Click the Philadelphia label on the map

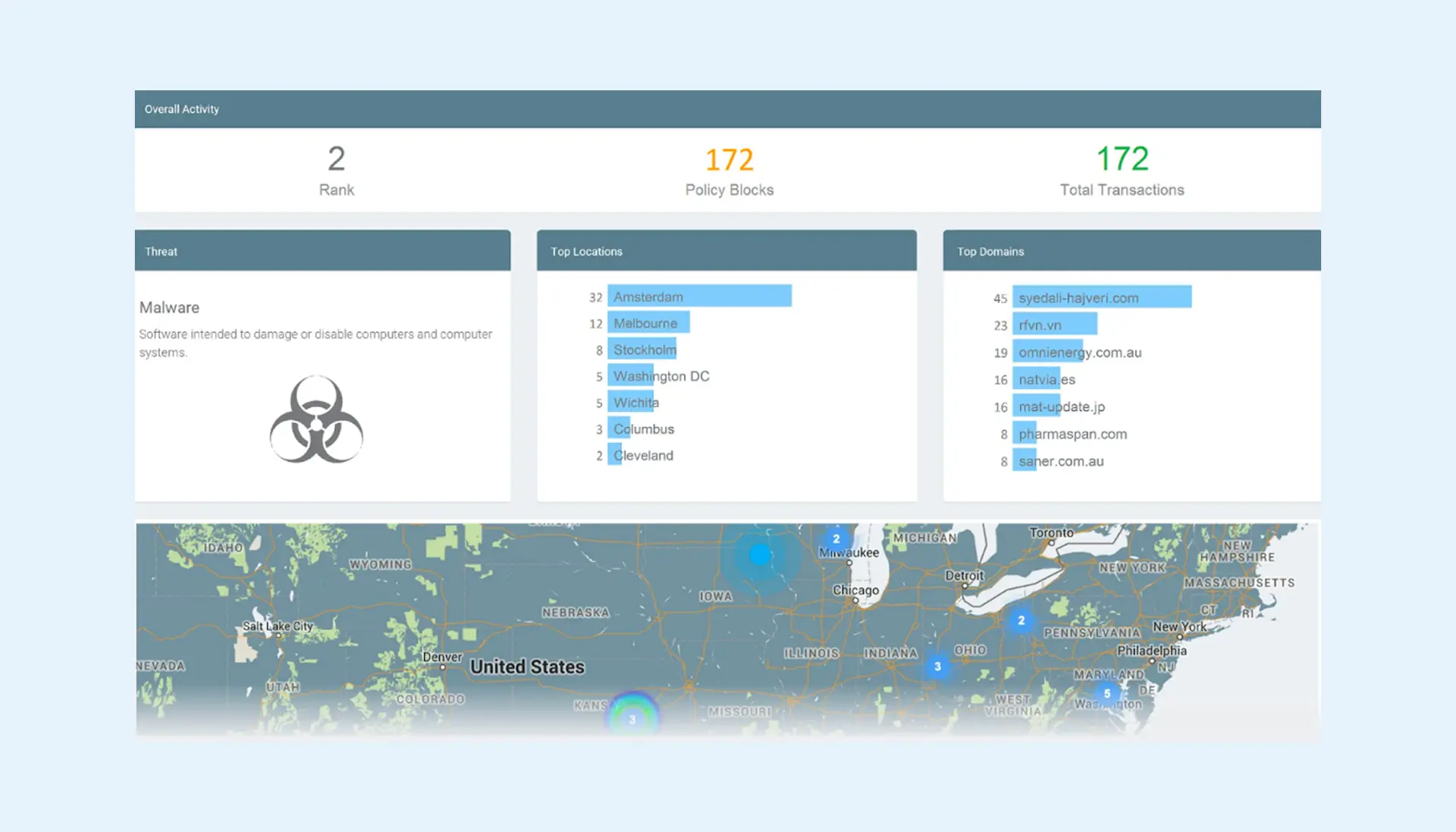1152,651
